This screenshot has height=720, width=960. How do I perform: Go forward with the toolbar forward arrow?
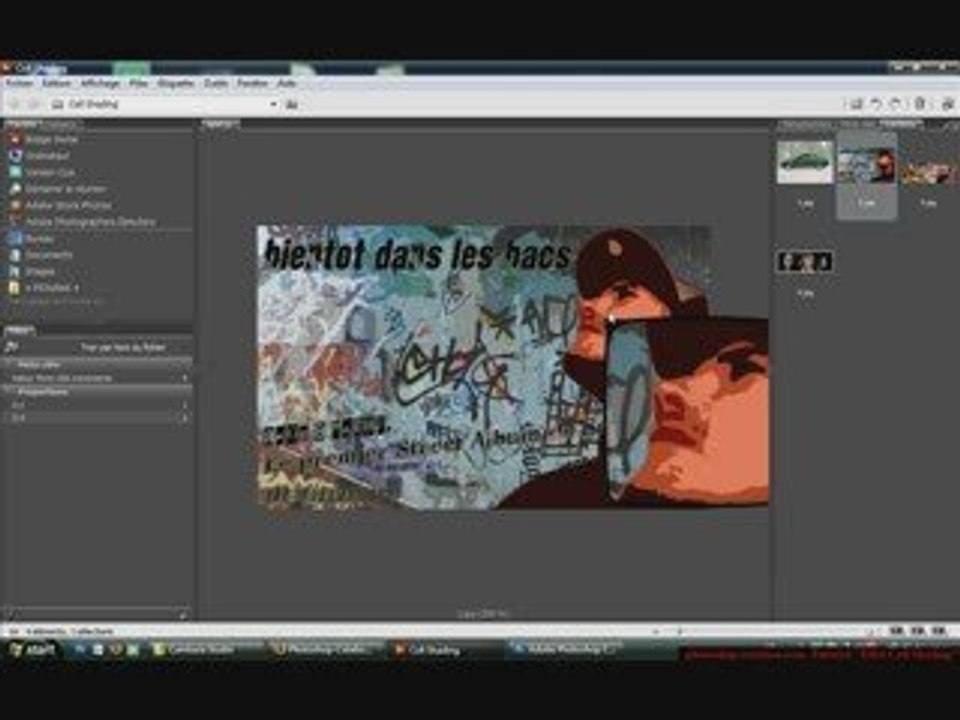tap(34, 105)
